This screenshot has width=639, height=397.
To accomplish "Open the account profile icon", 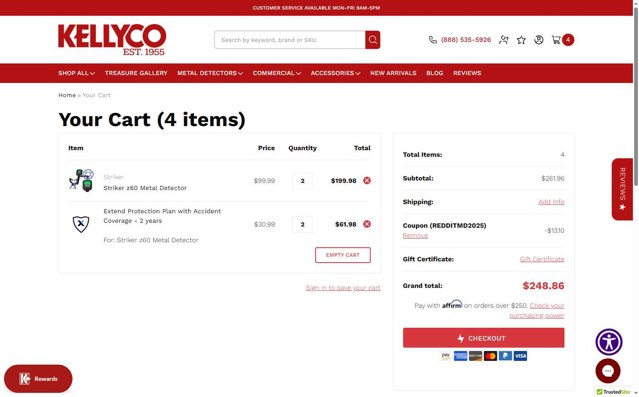I will pyautogui.click(x=539, y=40).
